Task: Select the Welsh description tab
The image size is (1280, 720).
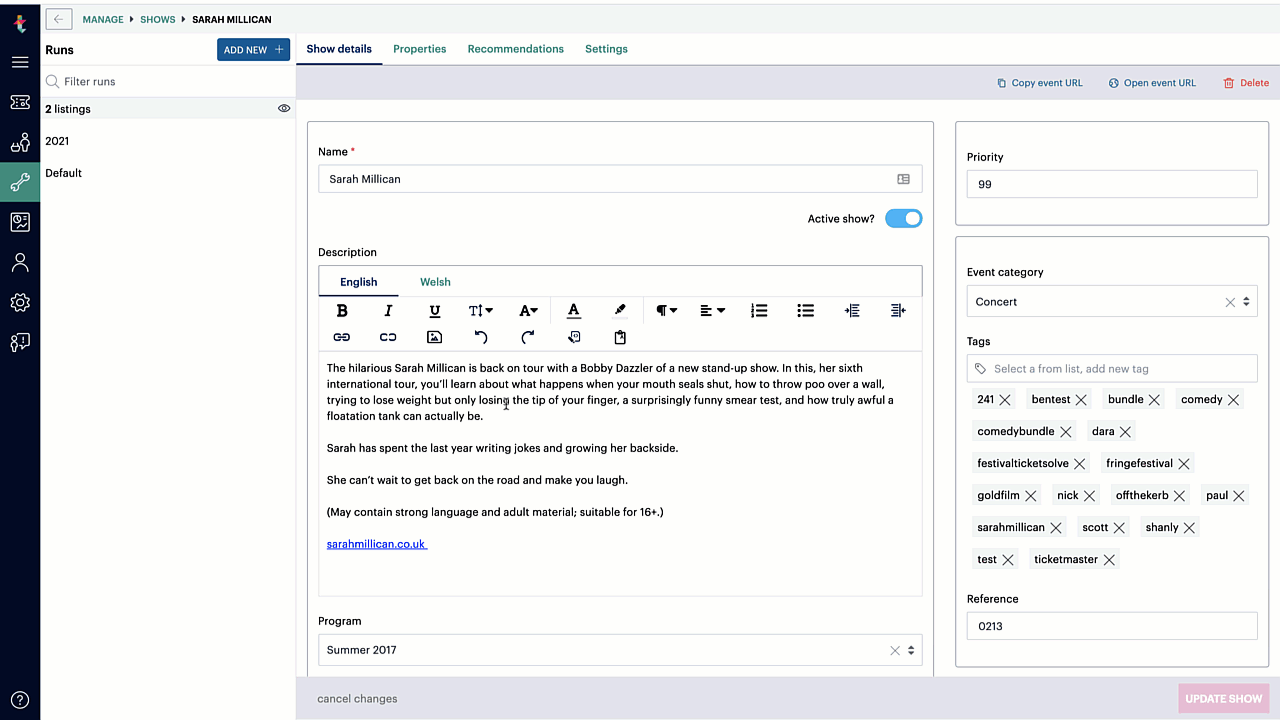Action: pos(435,282)
